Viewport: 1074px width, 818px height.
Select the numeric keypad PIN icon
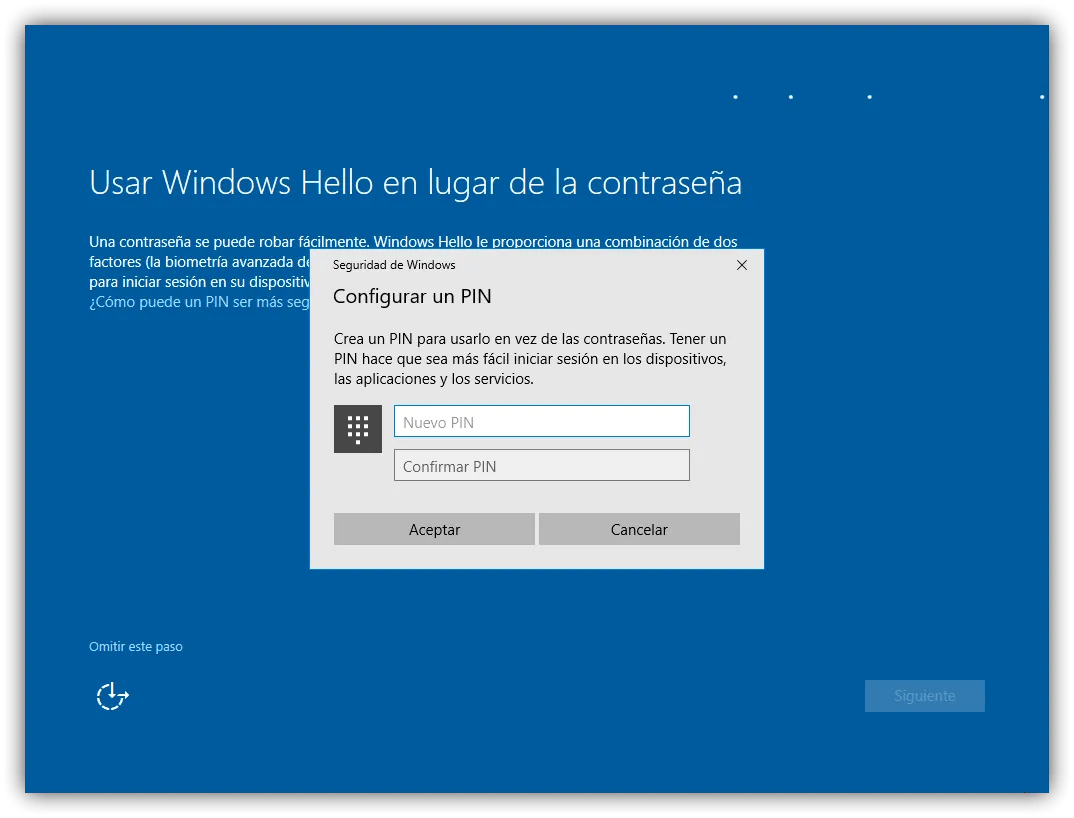[357, 428]
